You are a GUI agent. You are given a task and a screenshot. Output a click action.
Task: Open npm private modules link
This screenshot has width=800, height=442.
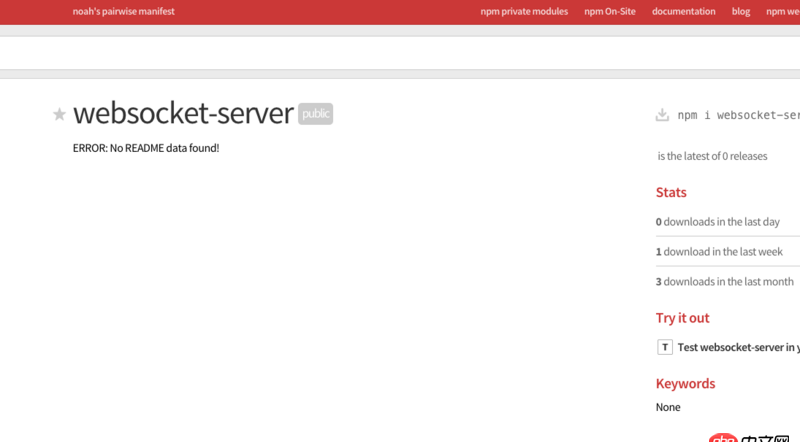pyautogui.click(x=524, y=11)
